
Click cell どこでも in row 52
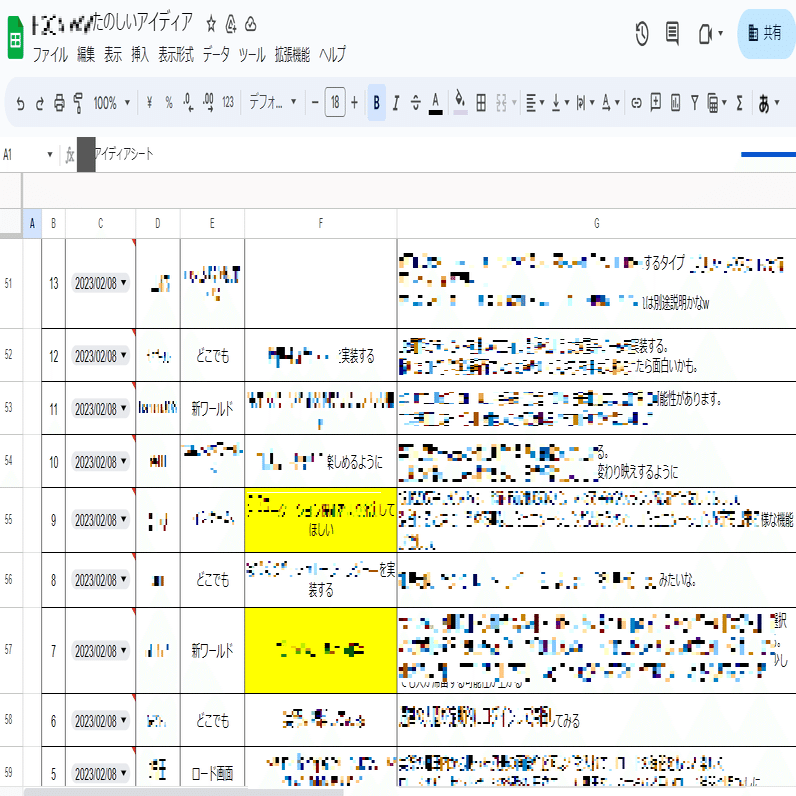click(x=212, y=356)
